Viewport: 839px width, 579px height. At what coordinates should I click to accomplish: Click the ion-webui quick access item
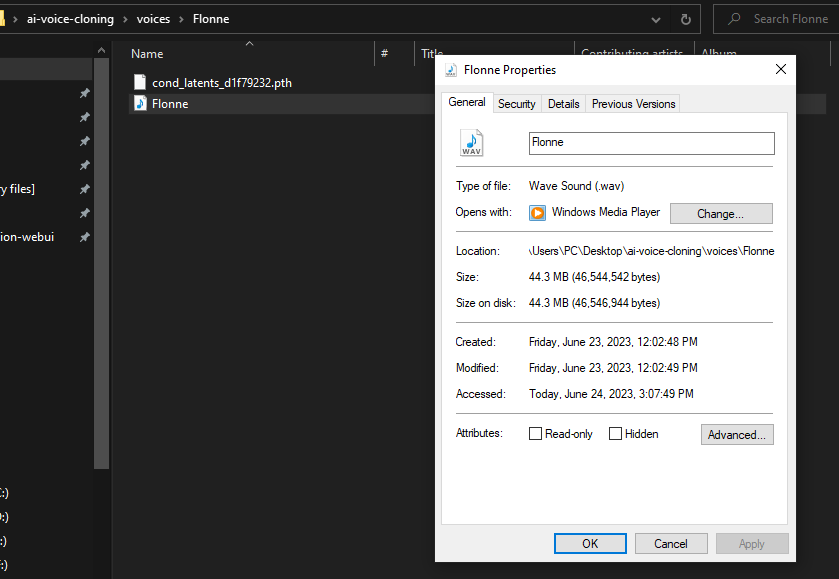(27, 237)
